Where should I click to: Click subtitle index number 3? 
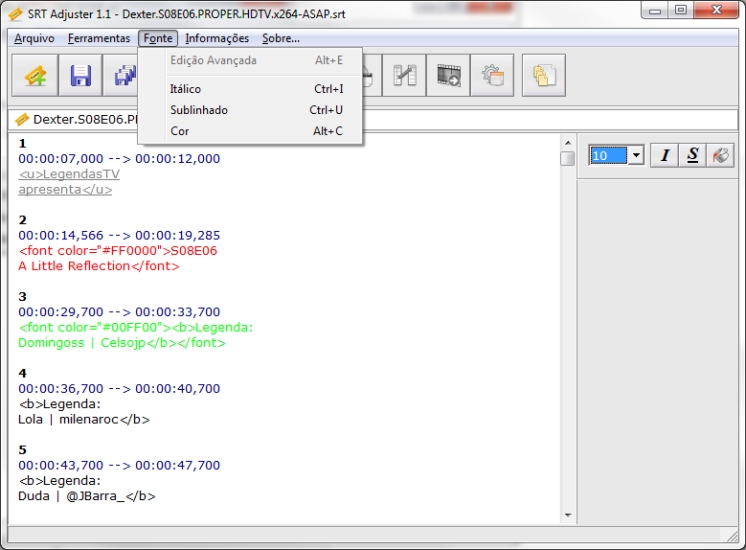[22, 296]
